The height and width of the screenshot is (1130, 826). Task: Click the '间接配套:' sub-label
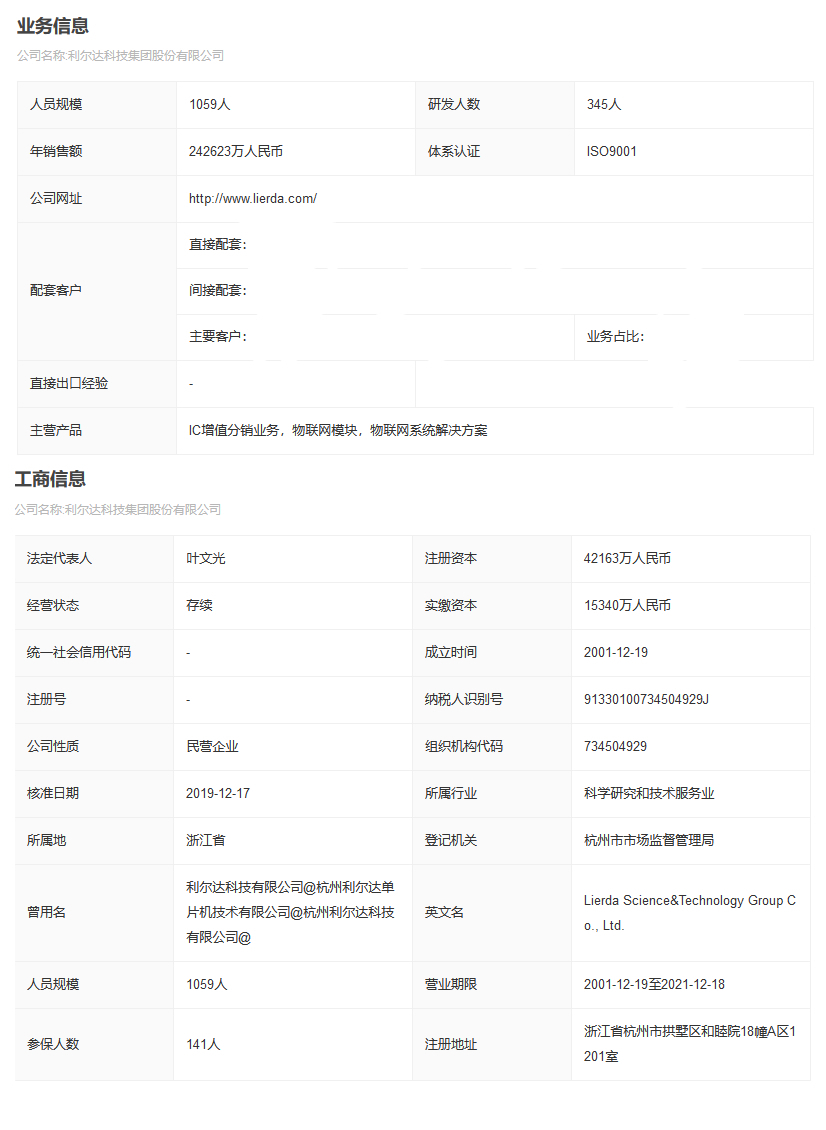coord(218,290)
